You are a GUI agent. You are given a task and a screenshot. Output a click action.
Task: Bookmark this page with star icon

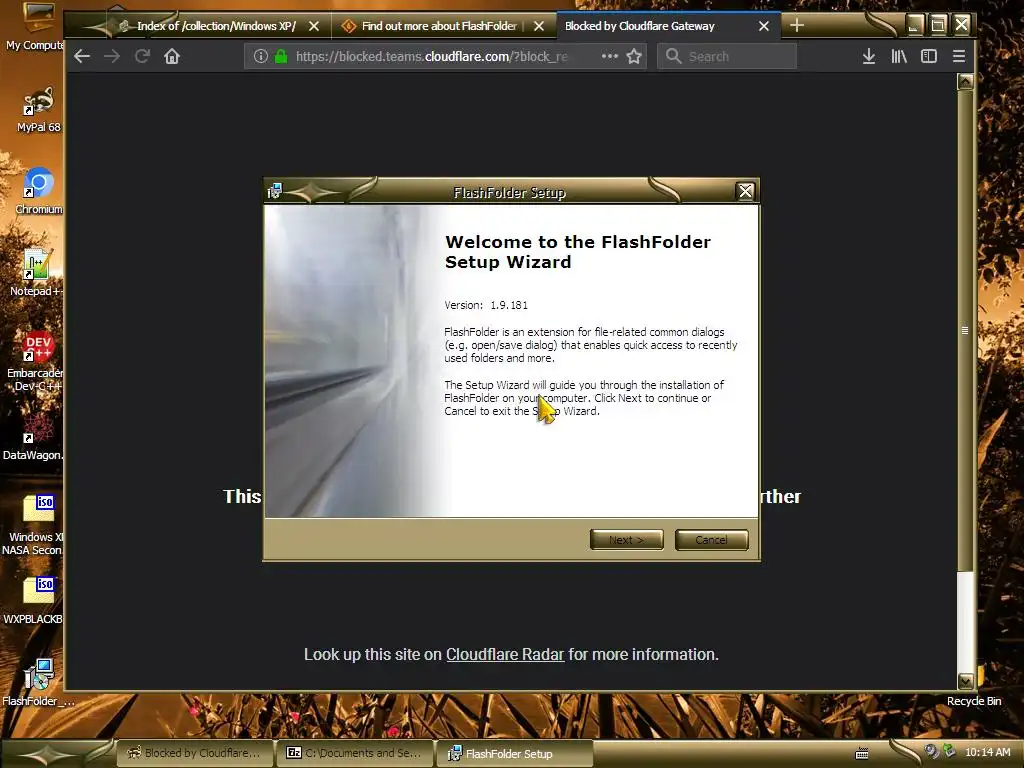pos(633,56)
